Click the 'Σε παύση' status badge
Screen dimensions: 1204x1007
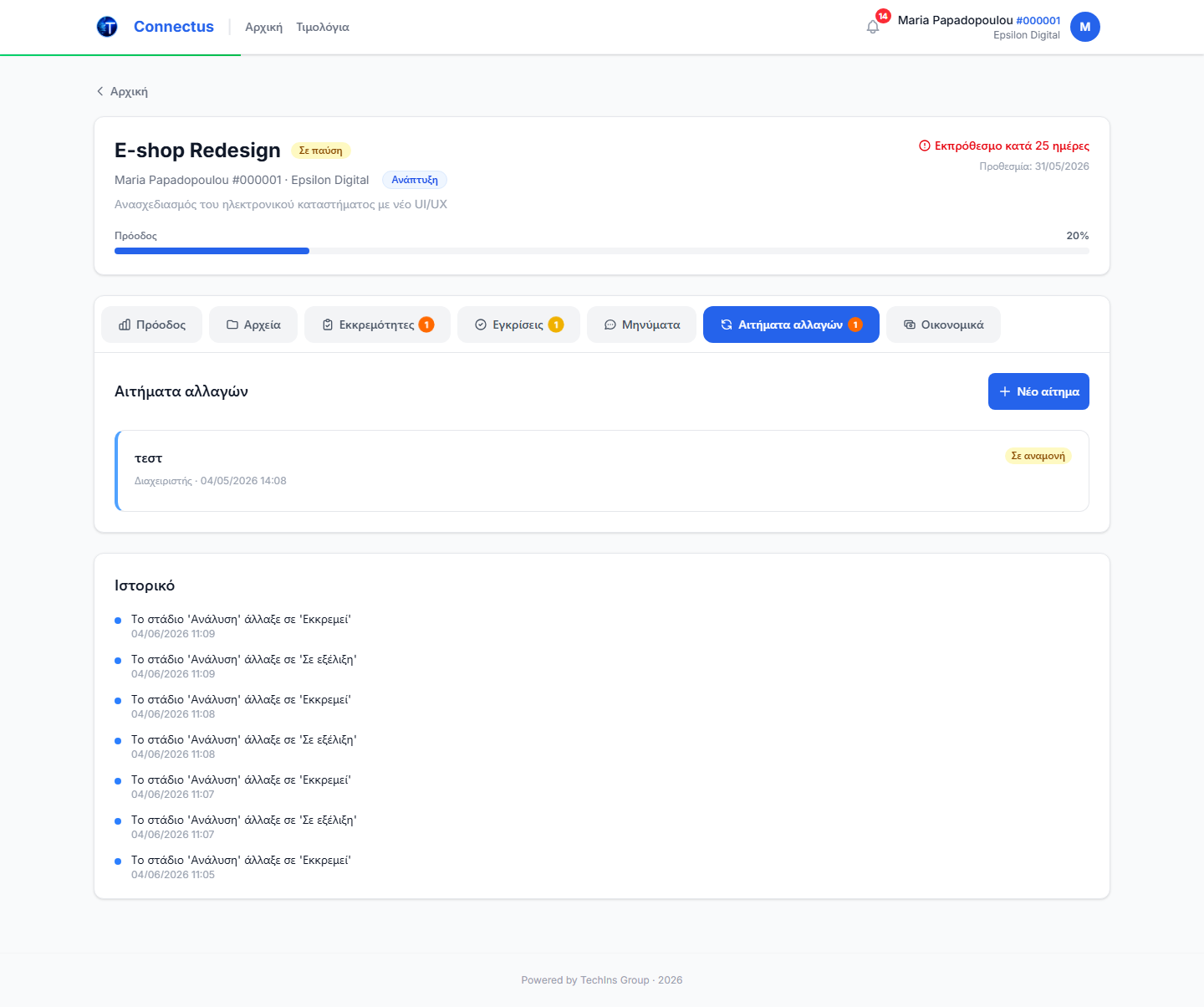(x=320, y=151)
